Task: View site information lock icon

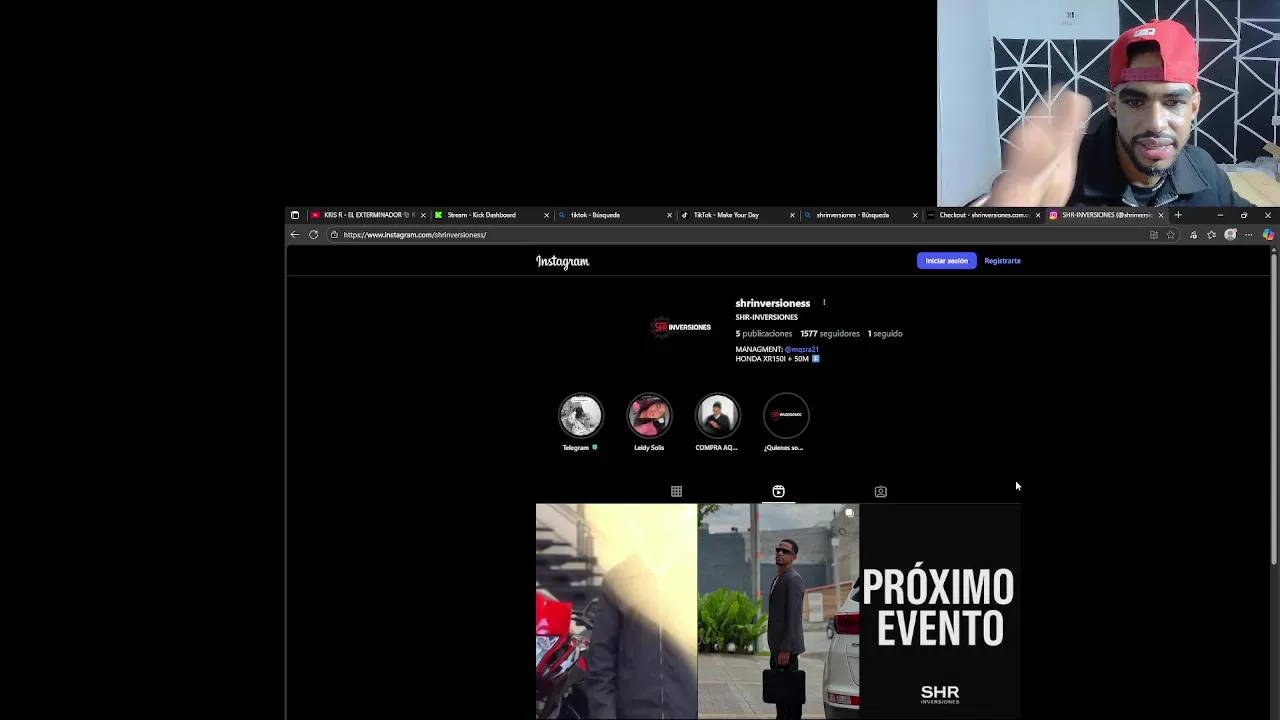Action: (334, 235)
